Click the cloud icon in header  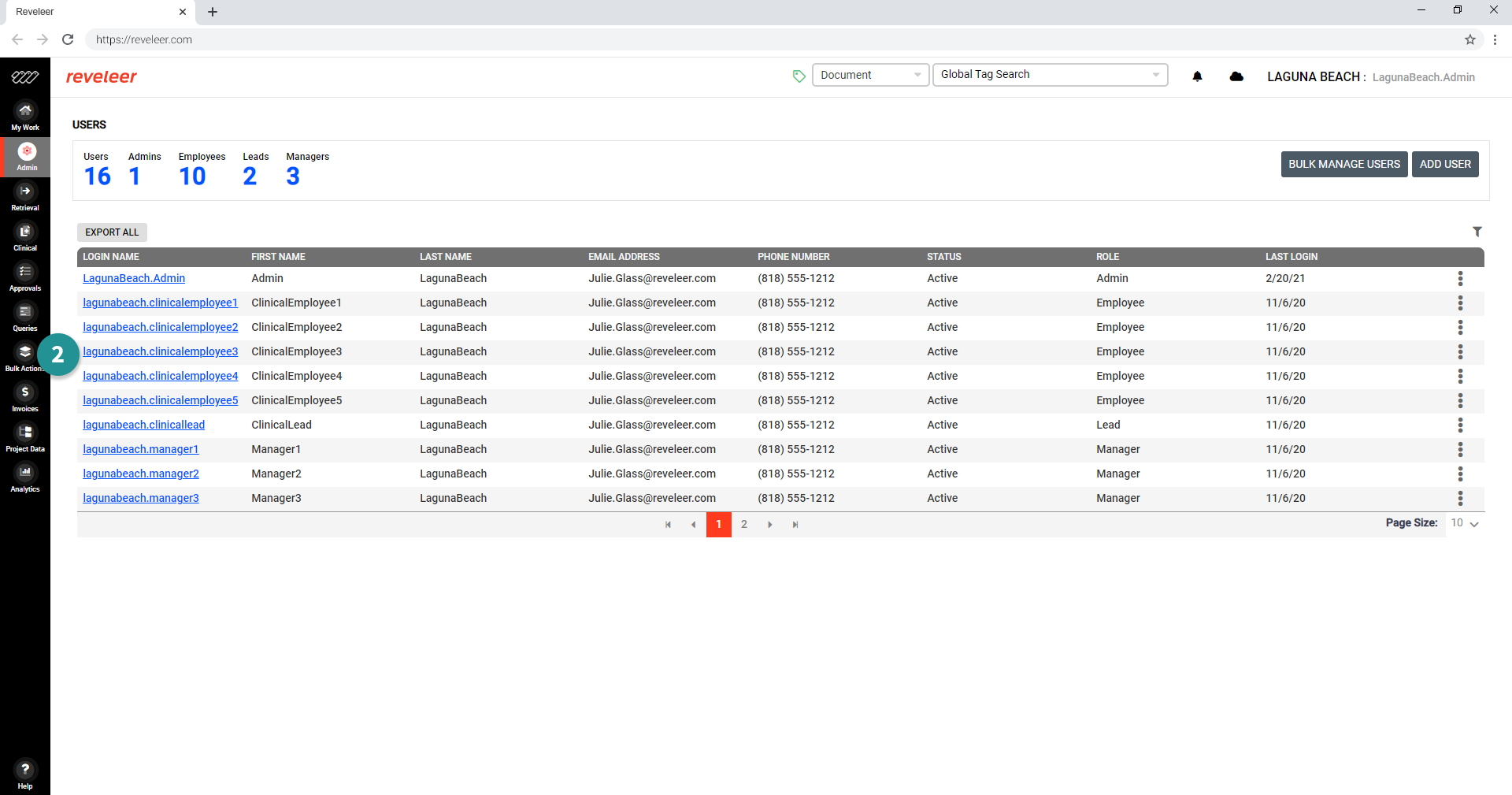[x=1236, y=76]
